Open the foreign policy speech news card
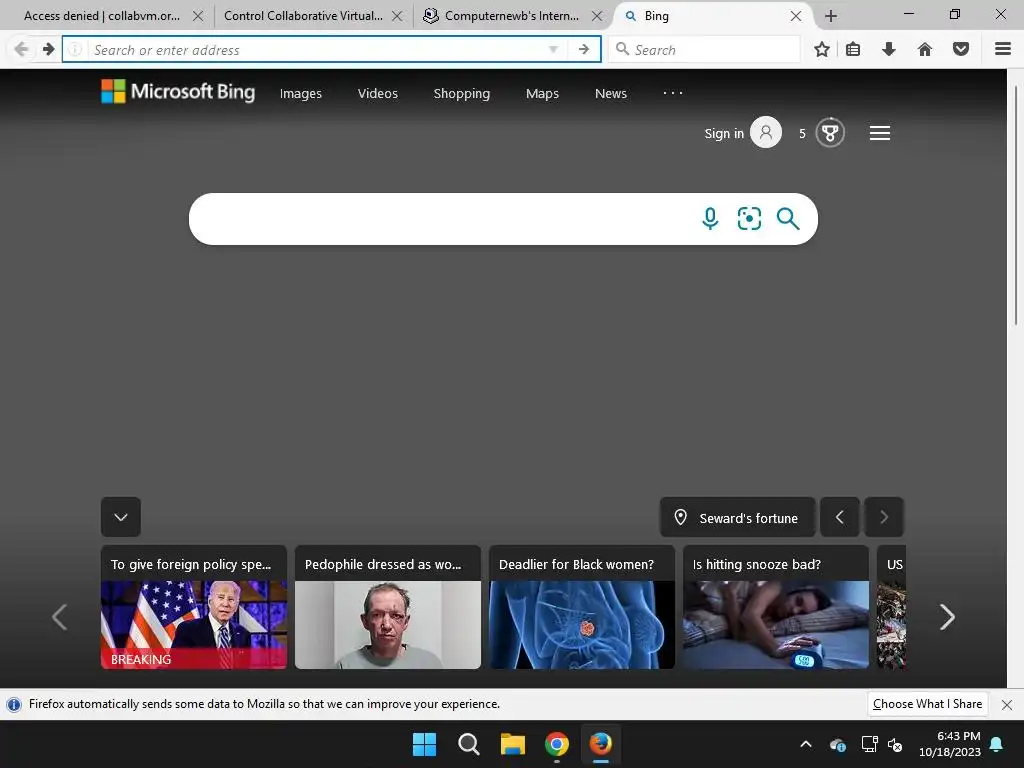Viewport: 1024px width, 768px height. tap(194, 607)
